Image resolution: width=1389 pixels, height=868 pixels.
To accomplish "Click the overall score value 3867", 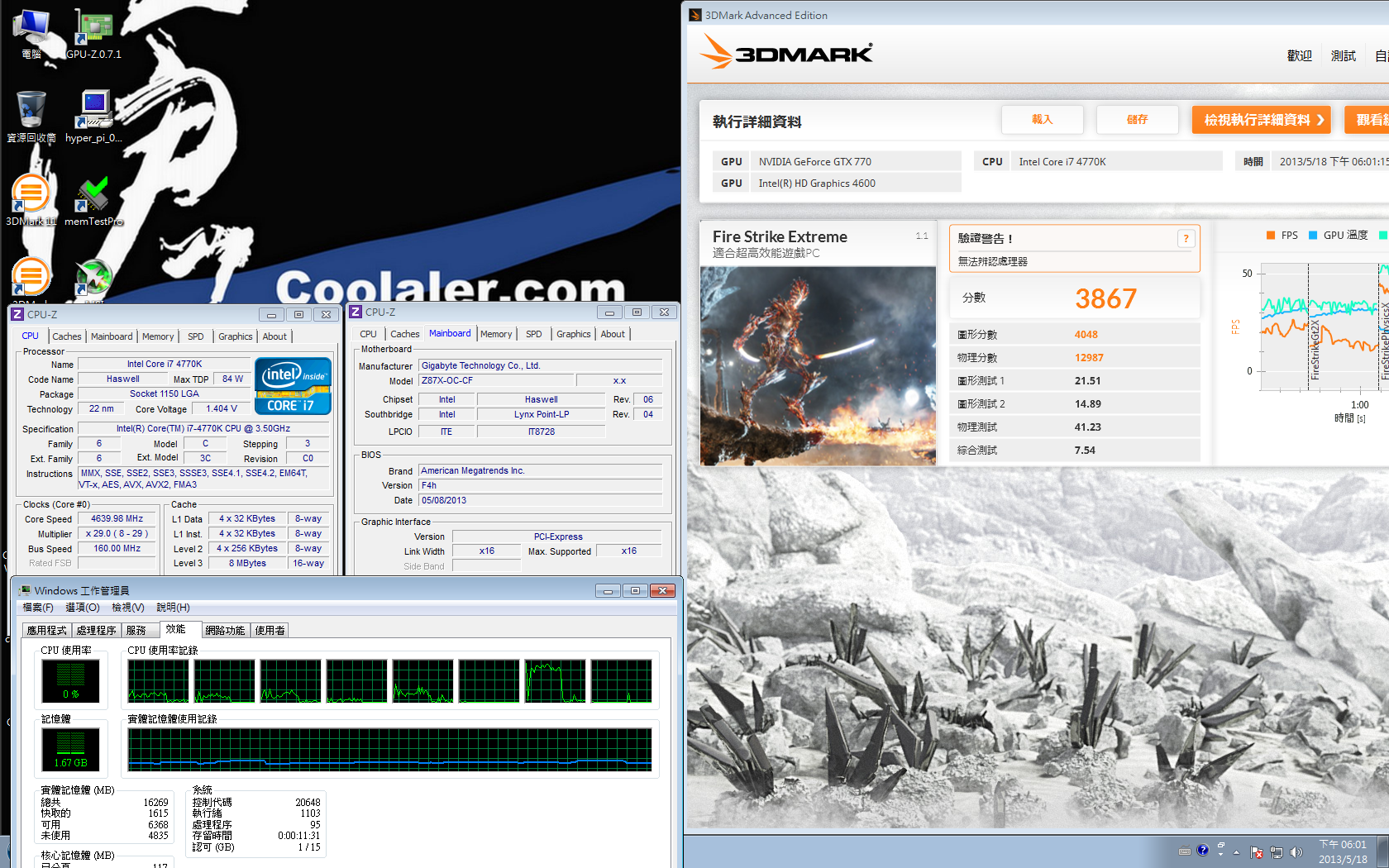I will click(1106, 298).
